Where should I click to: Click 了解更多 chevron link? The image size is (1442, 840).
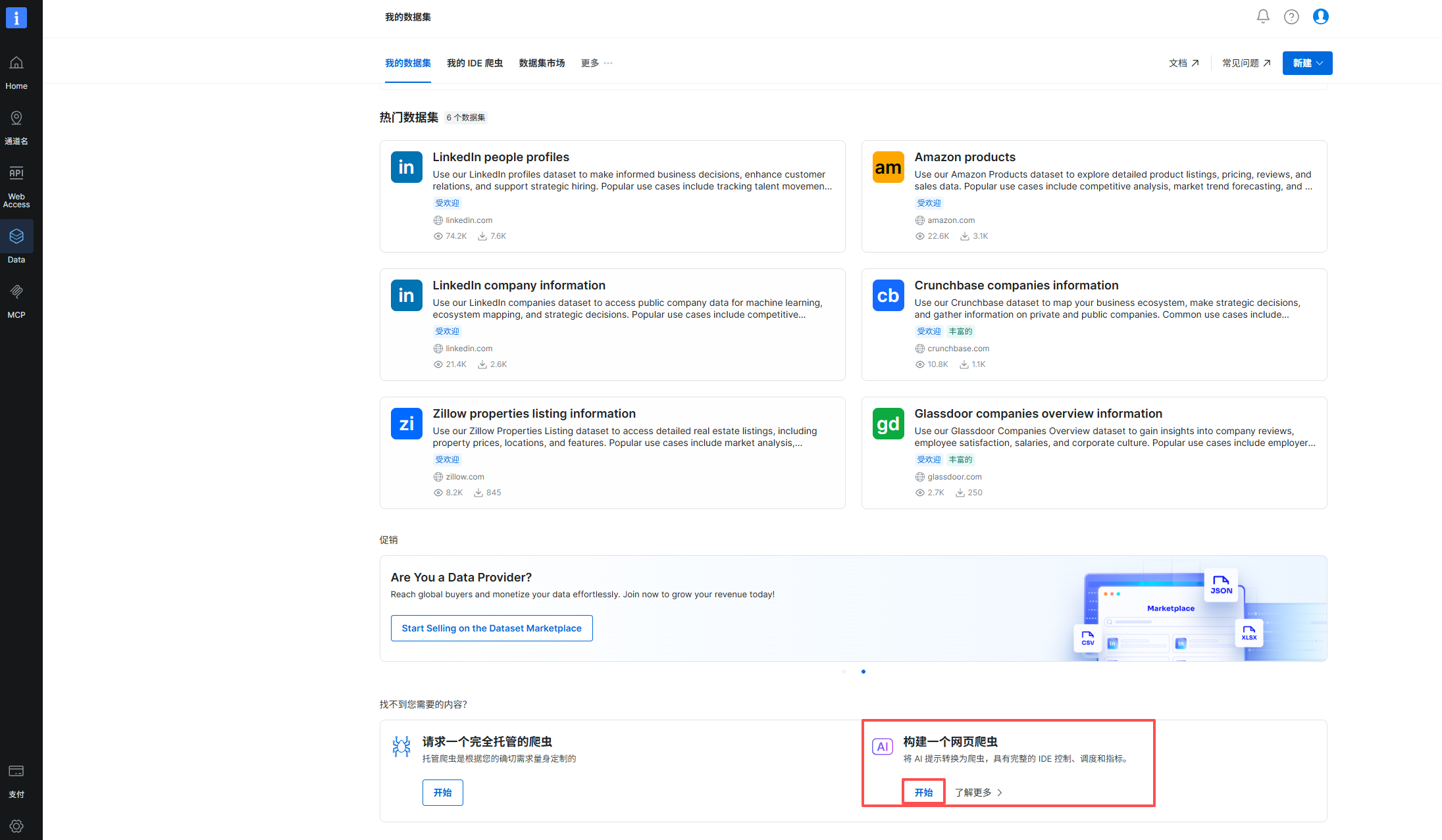point(979,793)
